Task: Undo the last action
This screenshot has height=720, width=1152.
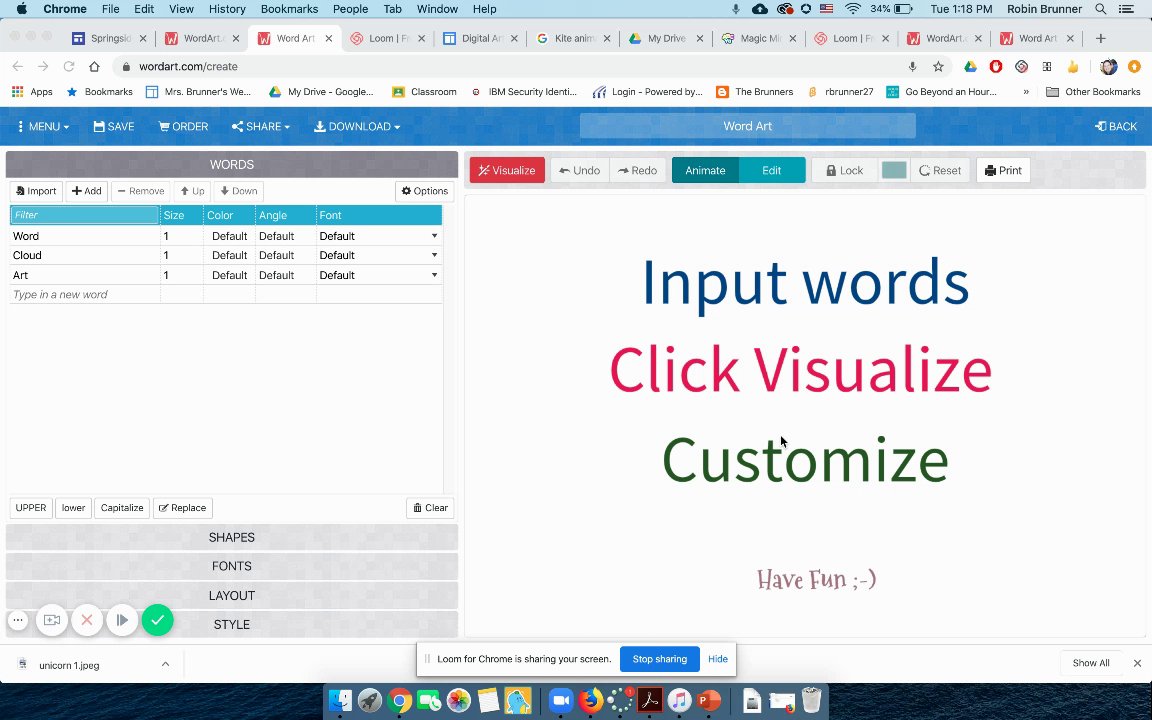Action: (x=579, y=170)
